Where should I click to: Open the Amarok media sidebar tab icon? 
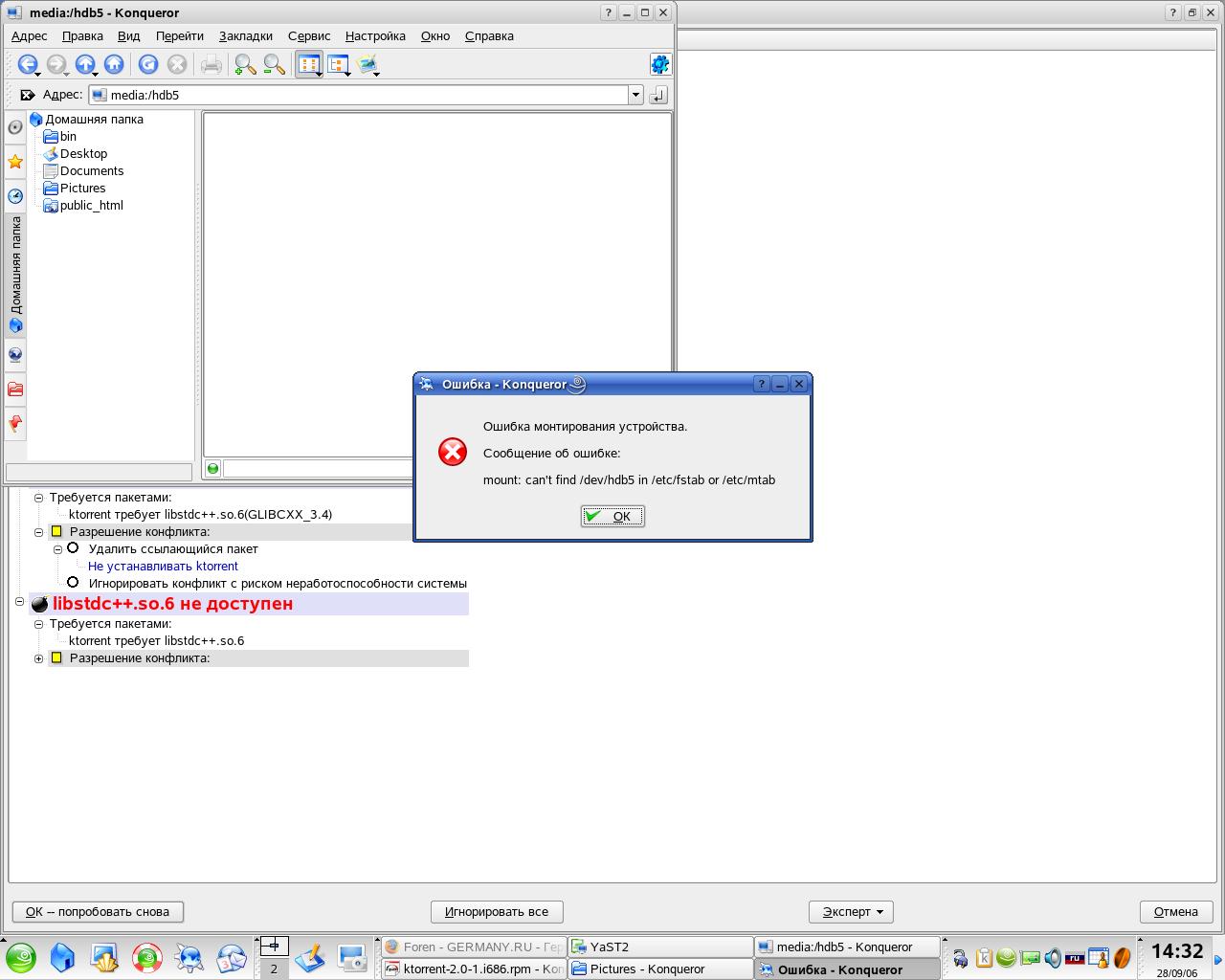point(15,127)
